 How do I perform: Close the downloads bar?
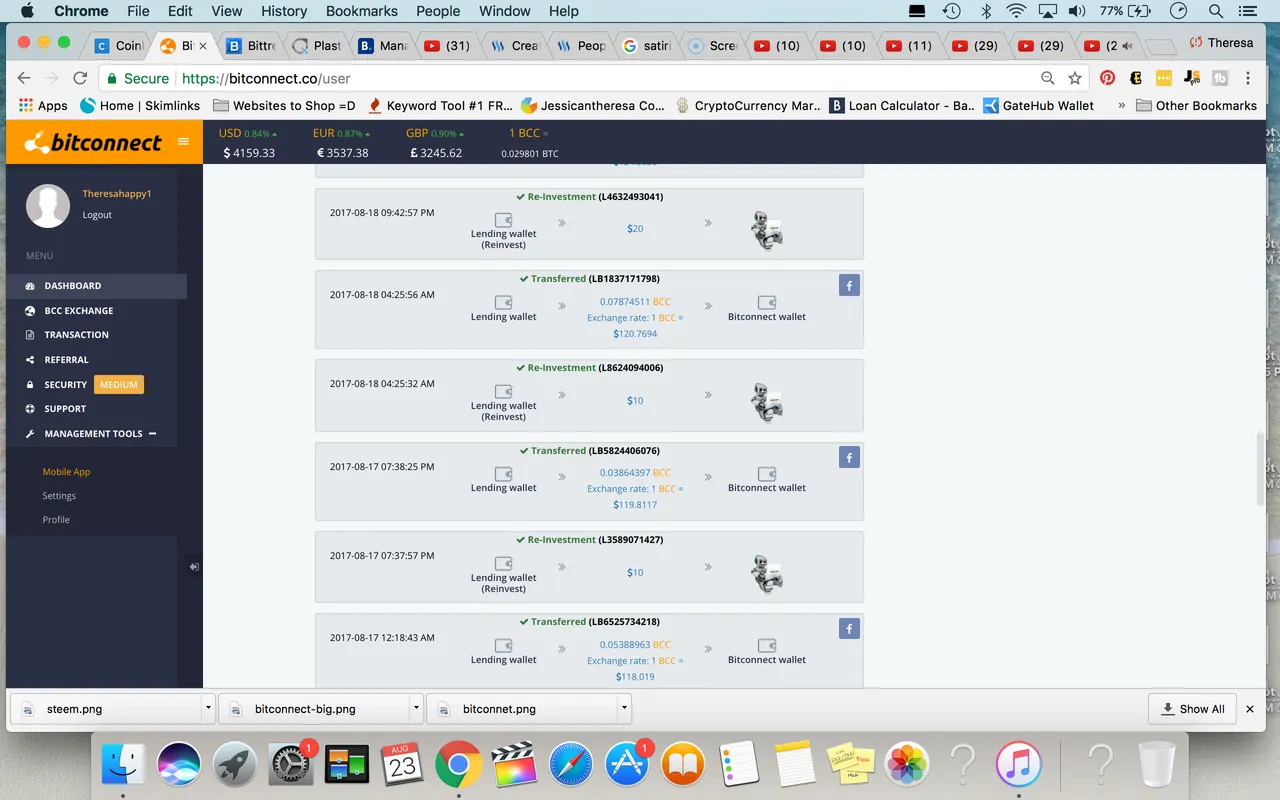click(x=1249, y=708)
